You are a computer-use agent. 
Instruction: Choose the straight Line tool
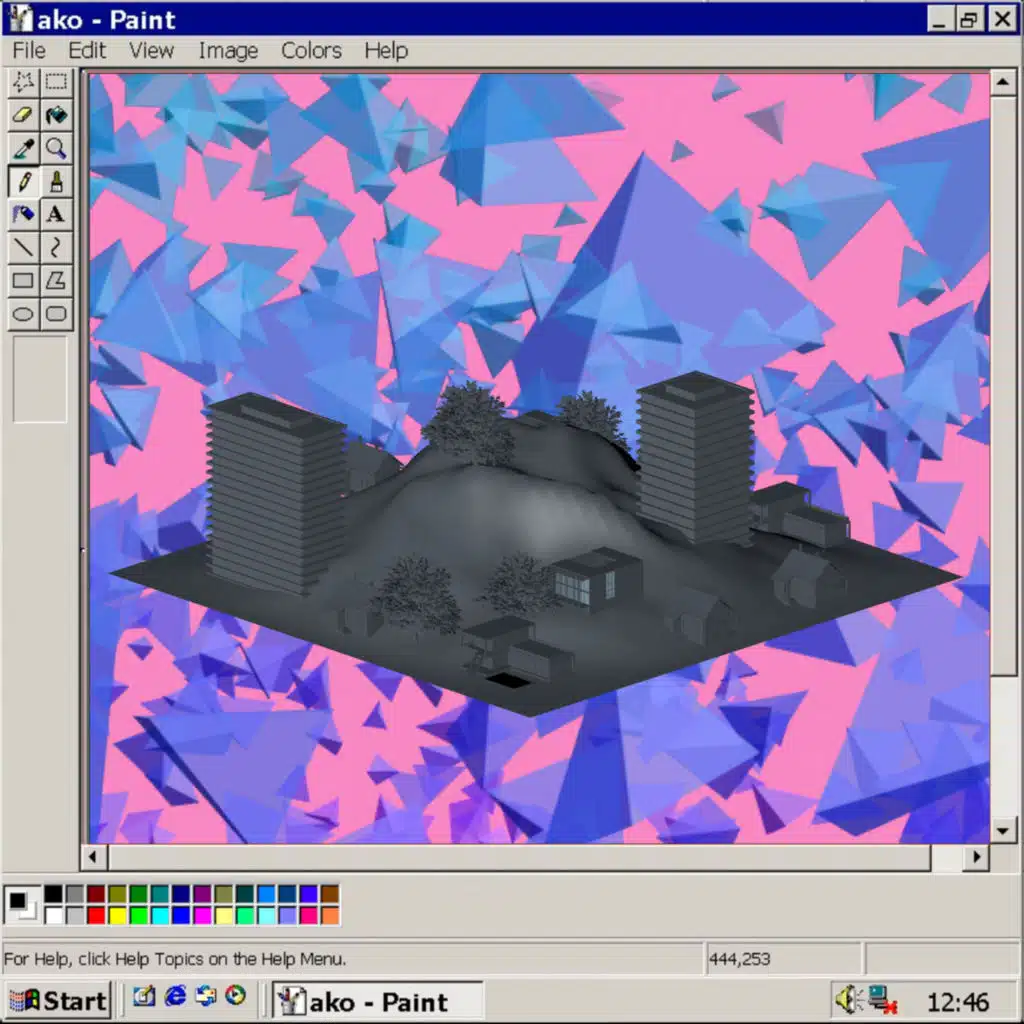point(24,248)
